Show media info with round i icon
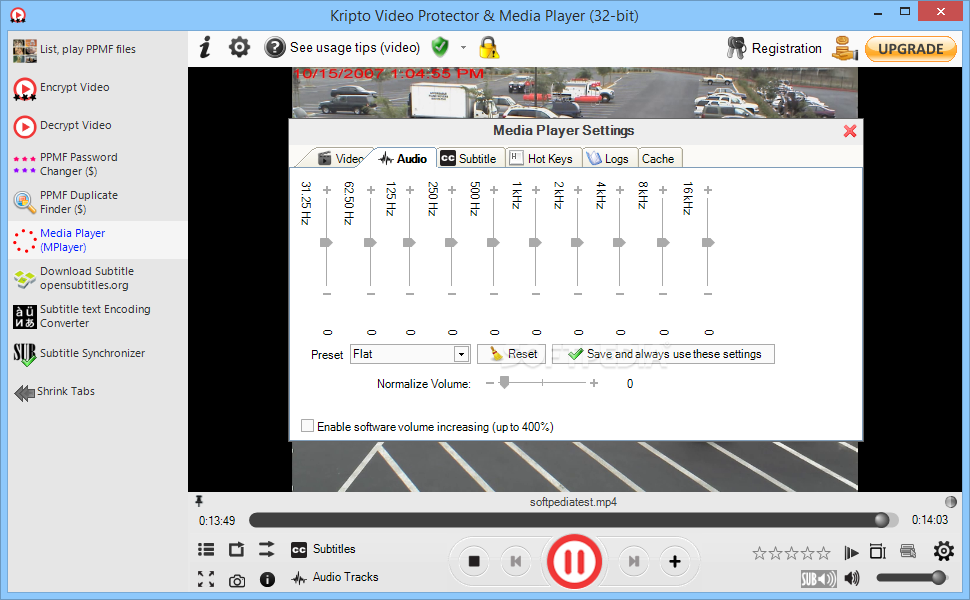Viewport: 970px width, 600px height. [267, 580]
